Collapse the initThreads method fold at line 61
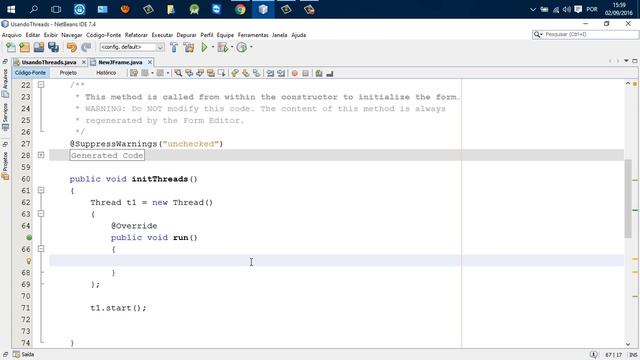The width and height of the screenshot is (640, 360). click(41, 190)
